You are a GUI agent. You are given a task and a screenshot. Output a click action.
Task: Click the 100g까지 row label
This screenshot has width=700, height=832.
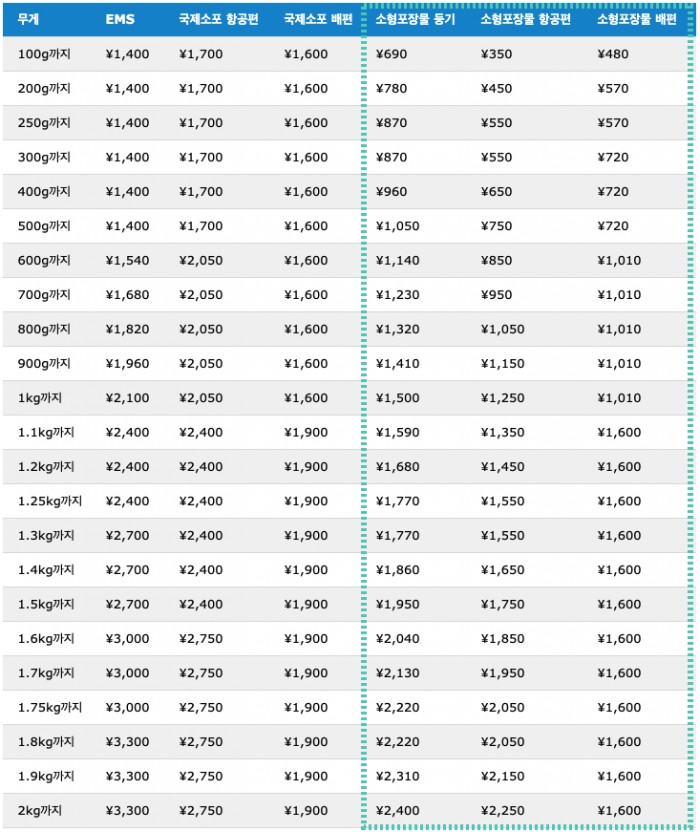(44, 54)
